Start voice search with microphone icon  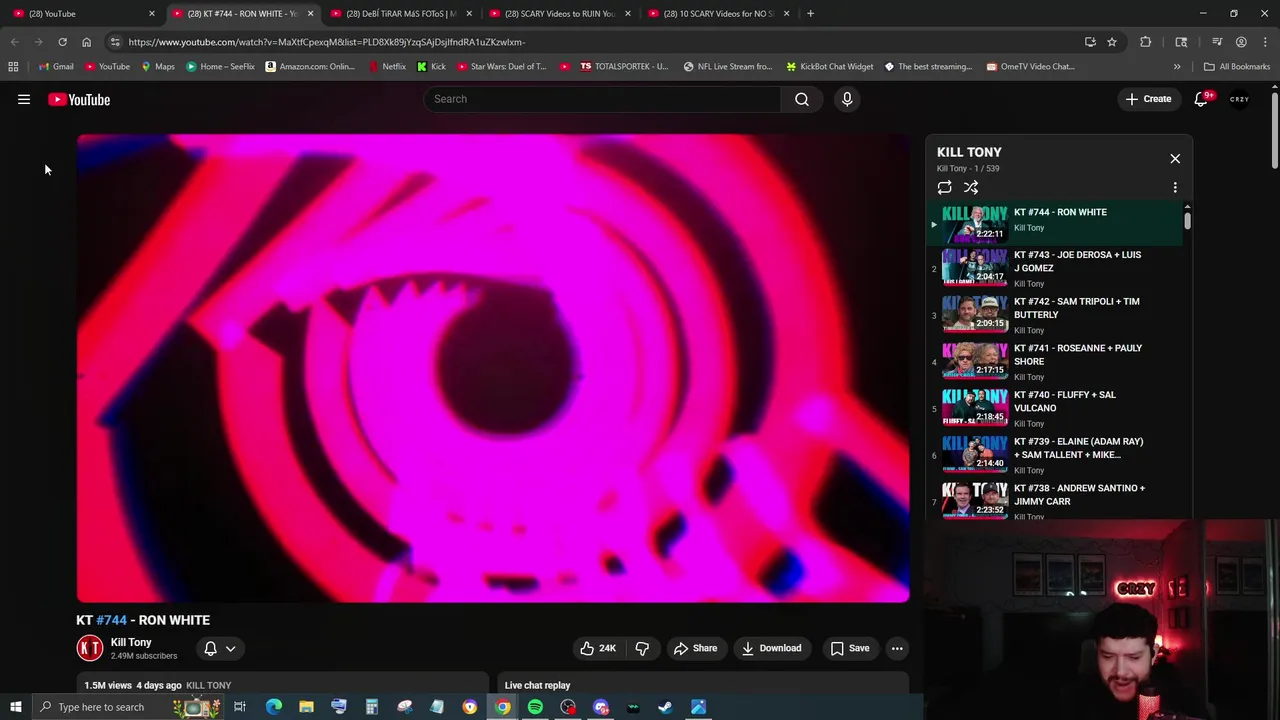click(847, 99)
